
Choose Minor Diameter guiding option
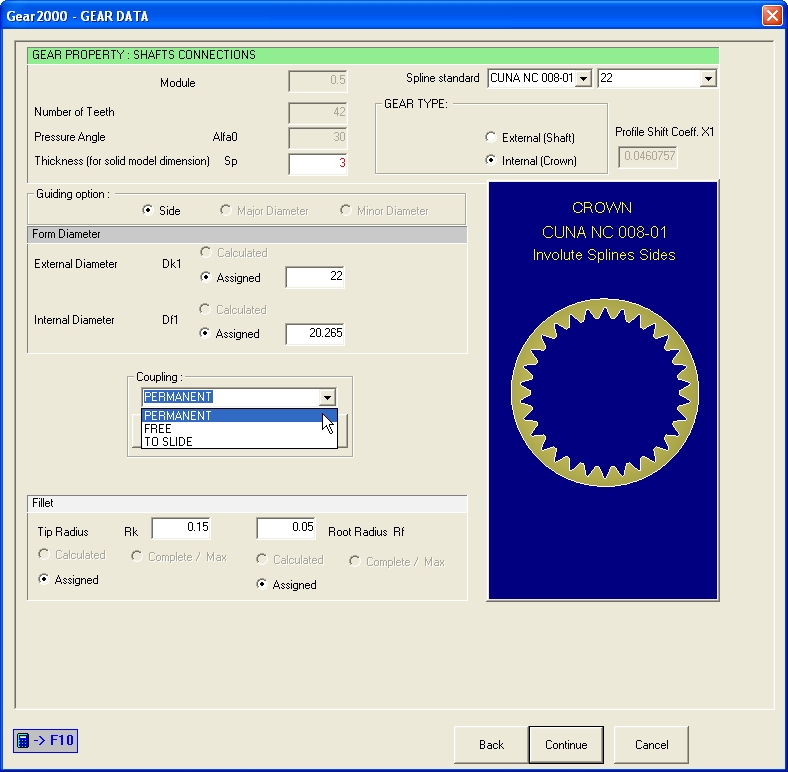(384, 211)
